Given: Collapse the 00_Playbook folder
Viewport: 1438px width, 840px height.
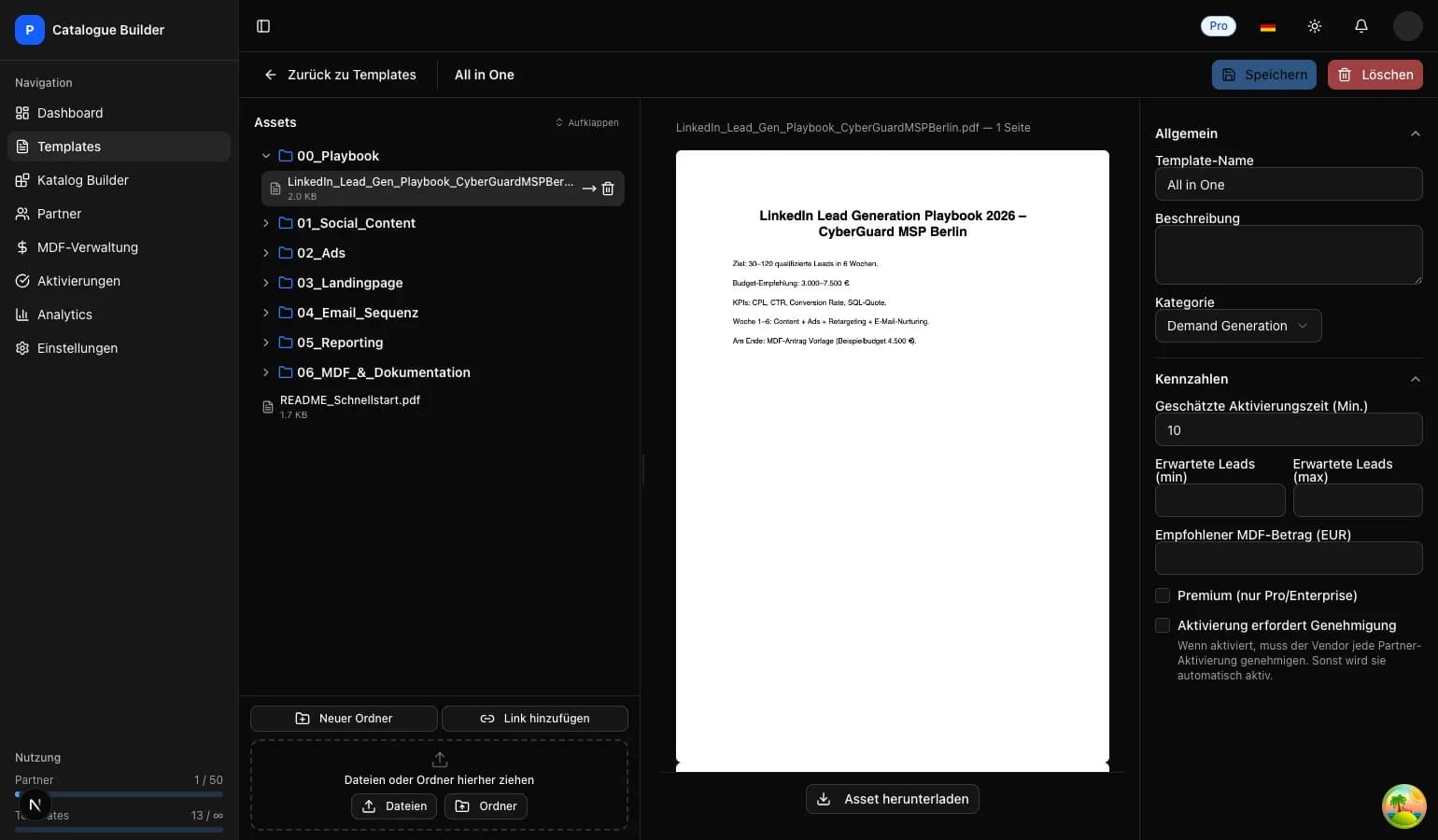Looking at the screenshot, I should (266, 156).
